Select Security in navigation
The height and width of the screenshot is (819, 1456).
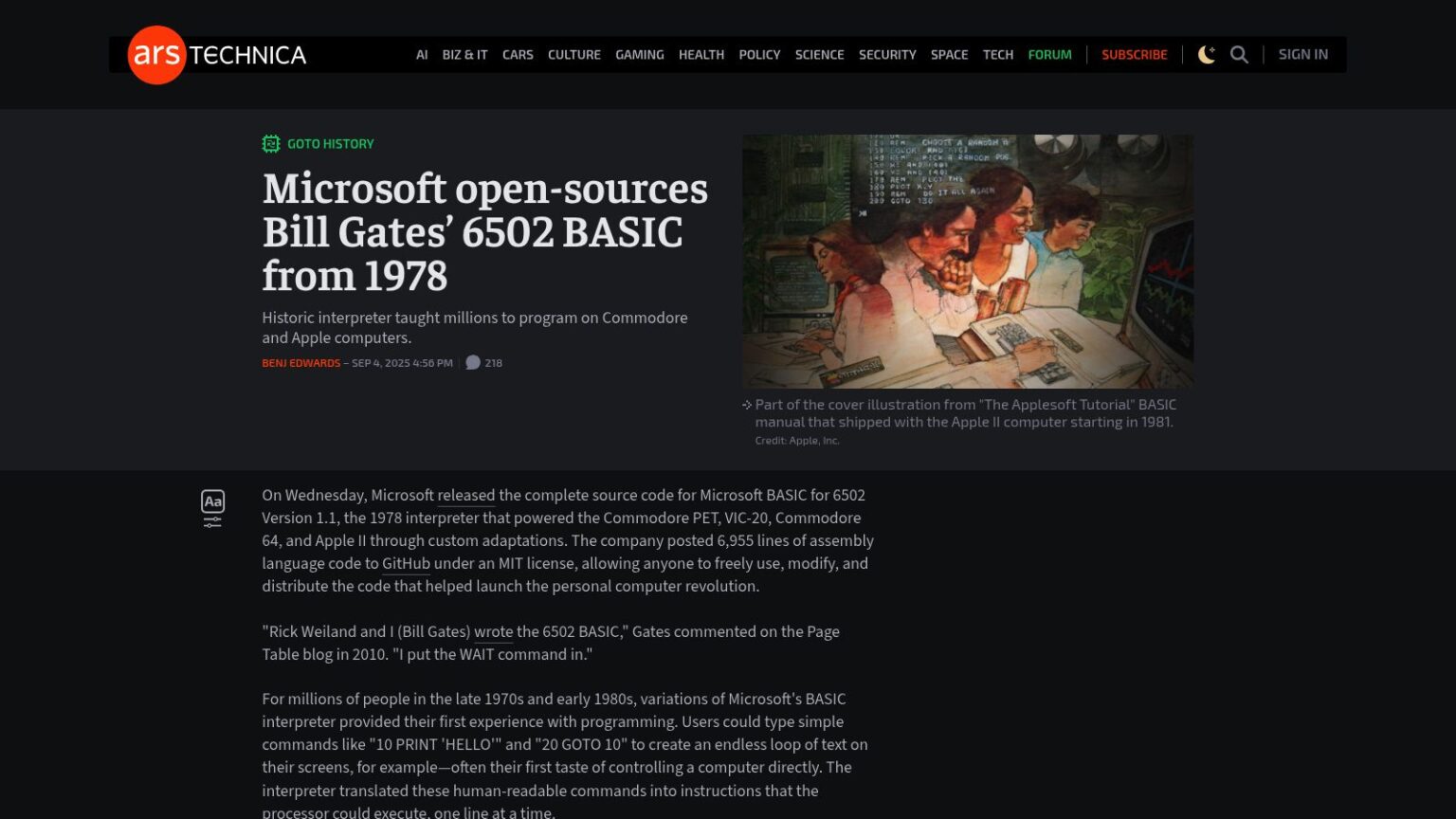(x=887, y=55)
